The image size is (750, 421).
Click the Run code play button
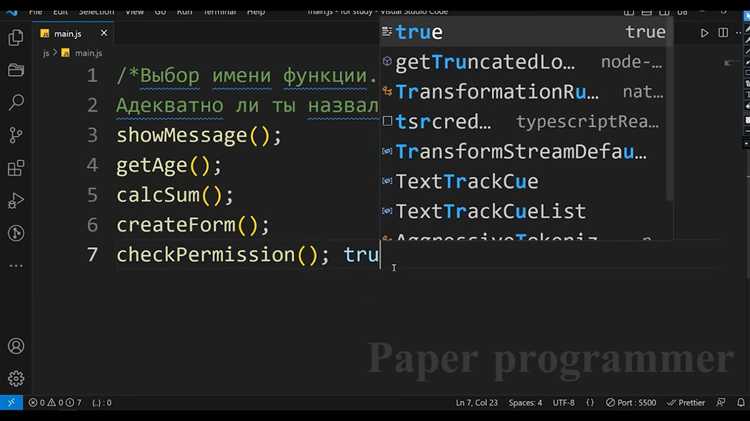click(x=705, y=33)
